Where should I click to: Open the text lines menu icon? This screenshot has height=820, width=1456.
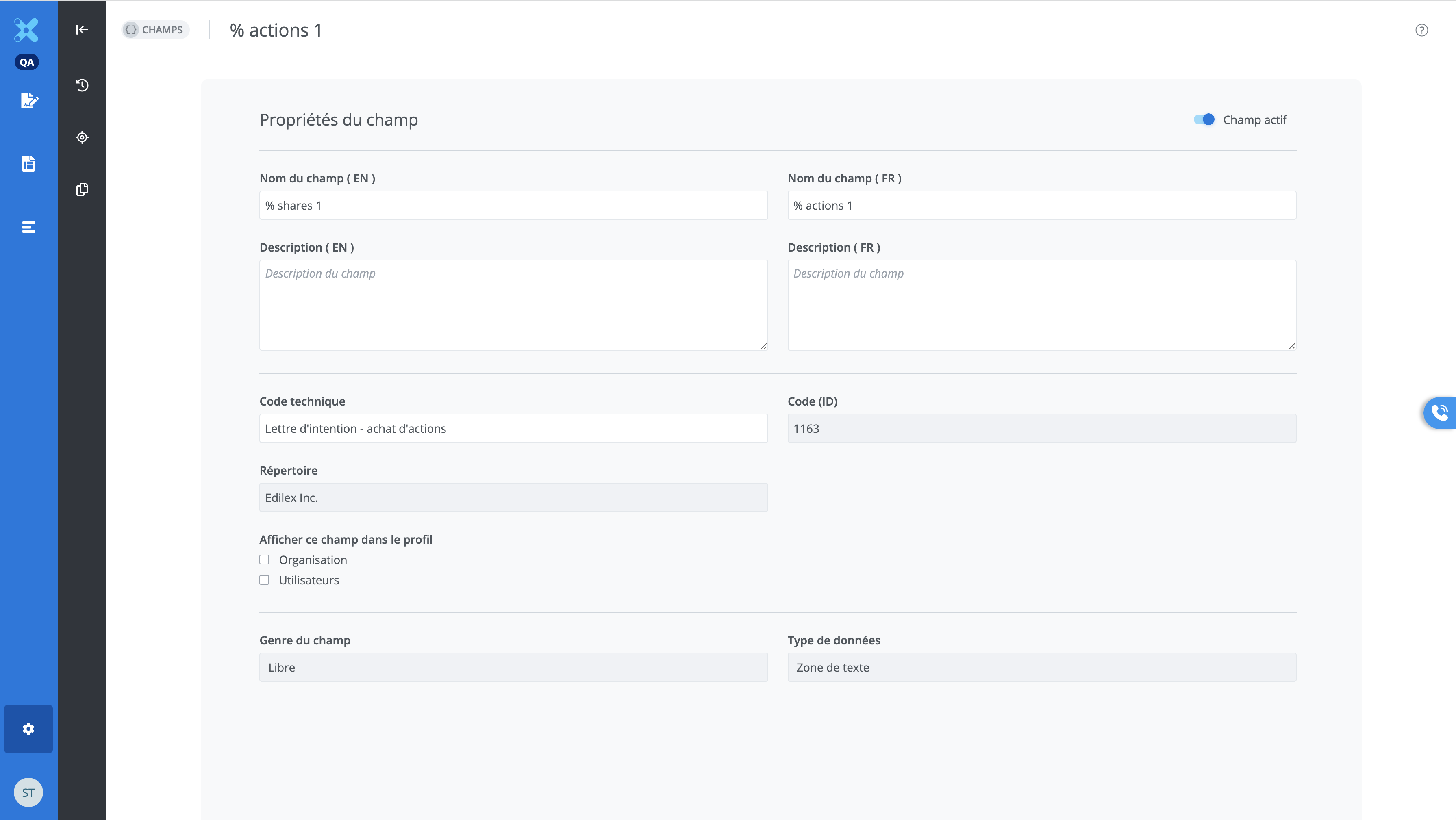[28, 227]
